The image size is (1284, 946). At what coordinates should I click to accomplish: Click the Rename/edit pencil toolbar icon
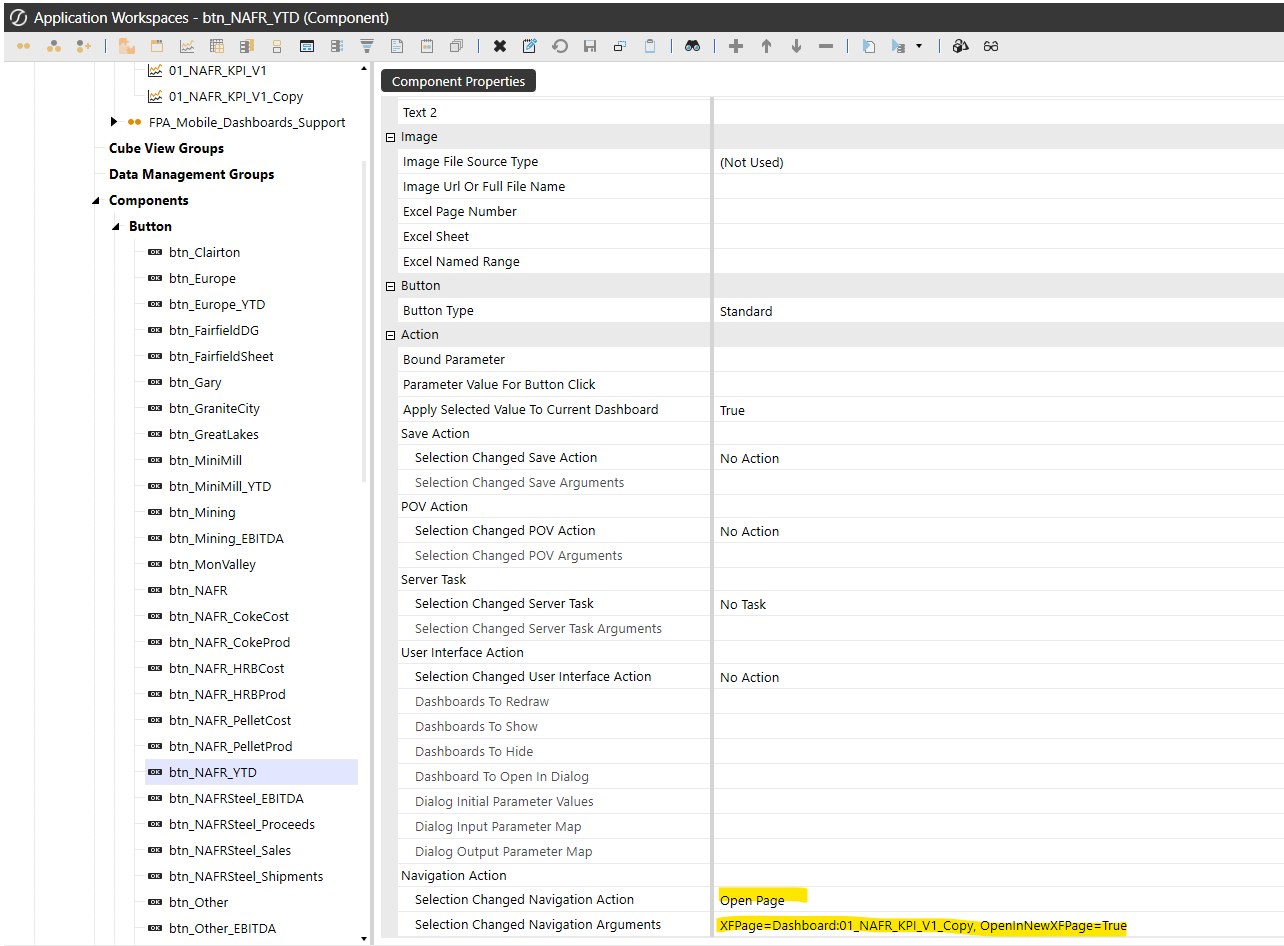tap(530, 46)
